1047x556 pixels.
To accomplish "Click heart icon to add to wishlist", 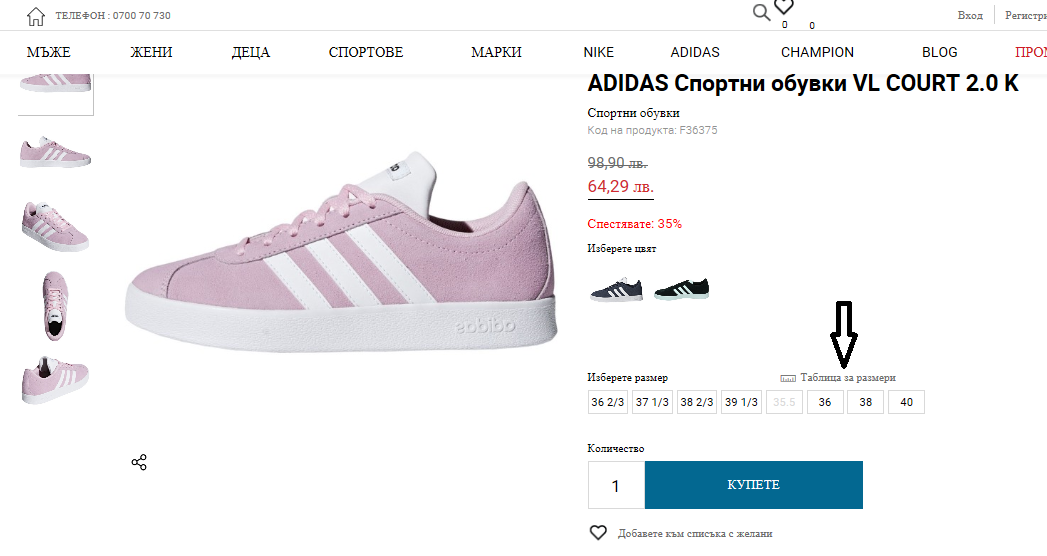I will pyautogui.click(x=598, y=533).
